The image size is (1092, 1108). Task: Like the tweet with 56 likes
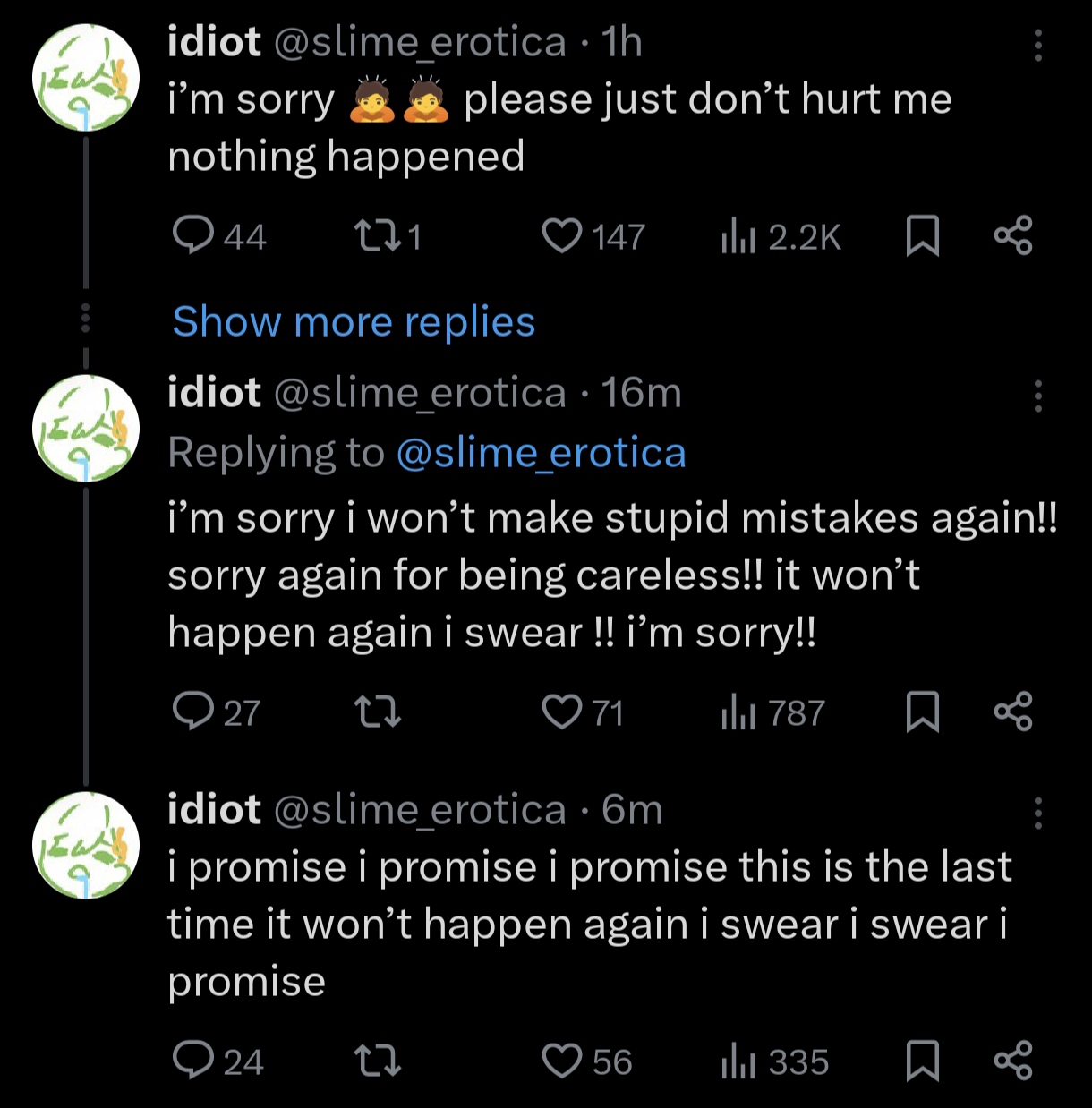point(587,1062)
